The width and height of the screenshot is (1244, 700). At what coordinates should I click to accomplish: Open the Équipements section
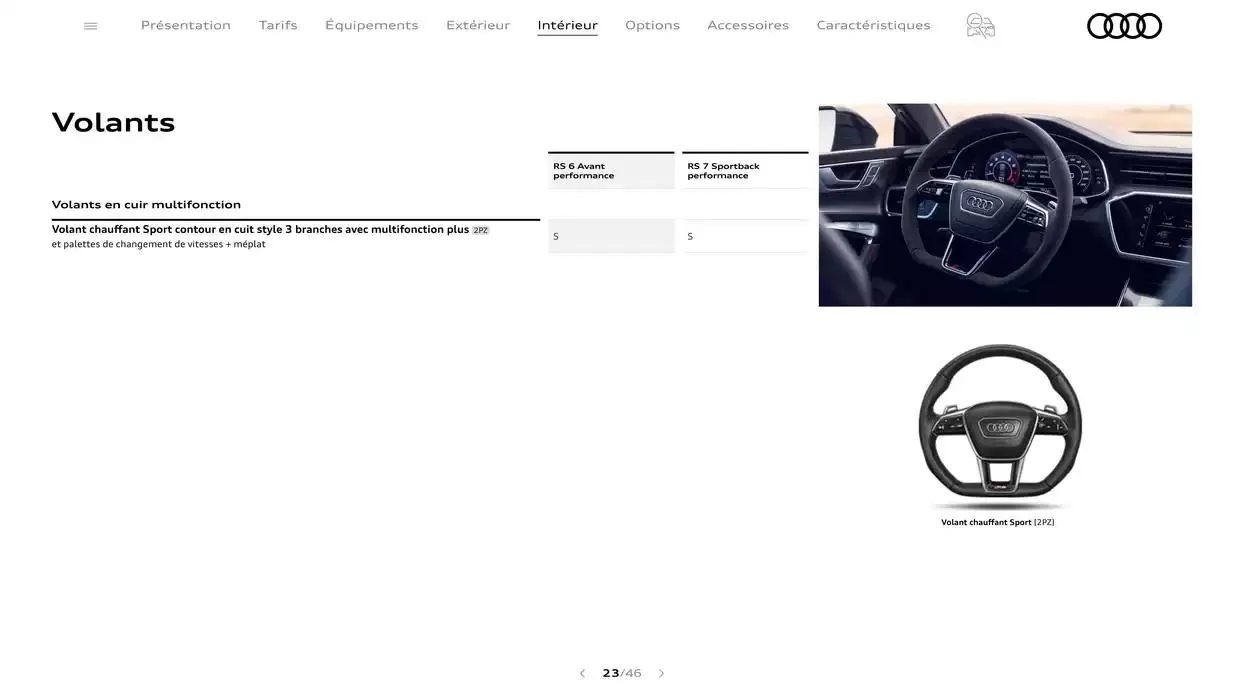coord(372,23)
